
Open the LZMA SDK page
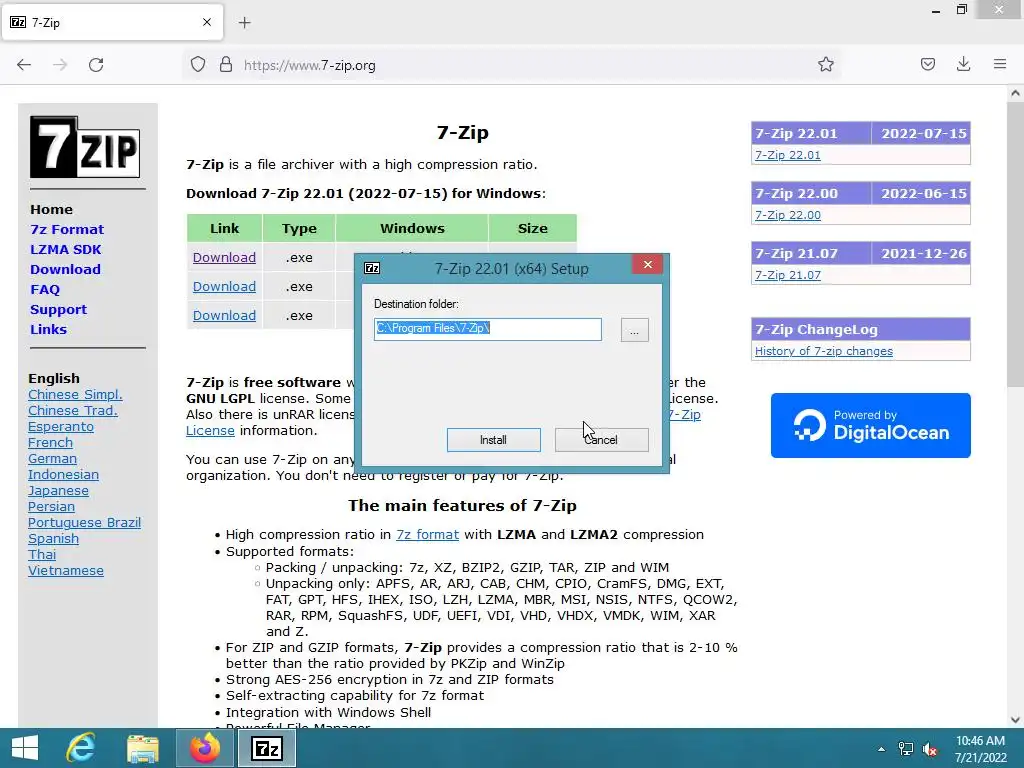[x=66, y=249]
